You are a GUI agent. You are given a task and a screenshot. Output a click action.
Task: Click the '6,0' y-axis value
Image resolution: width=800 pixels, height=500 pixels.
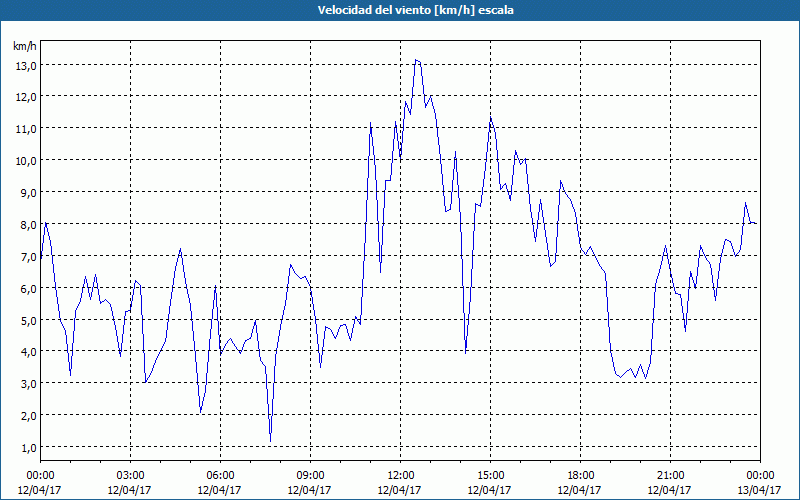(x=28, y=289)
